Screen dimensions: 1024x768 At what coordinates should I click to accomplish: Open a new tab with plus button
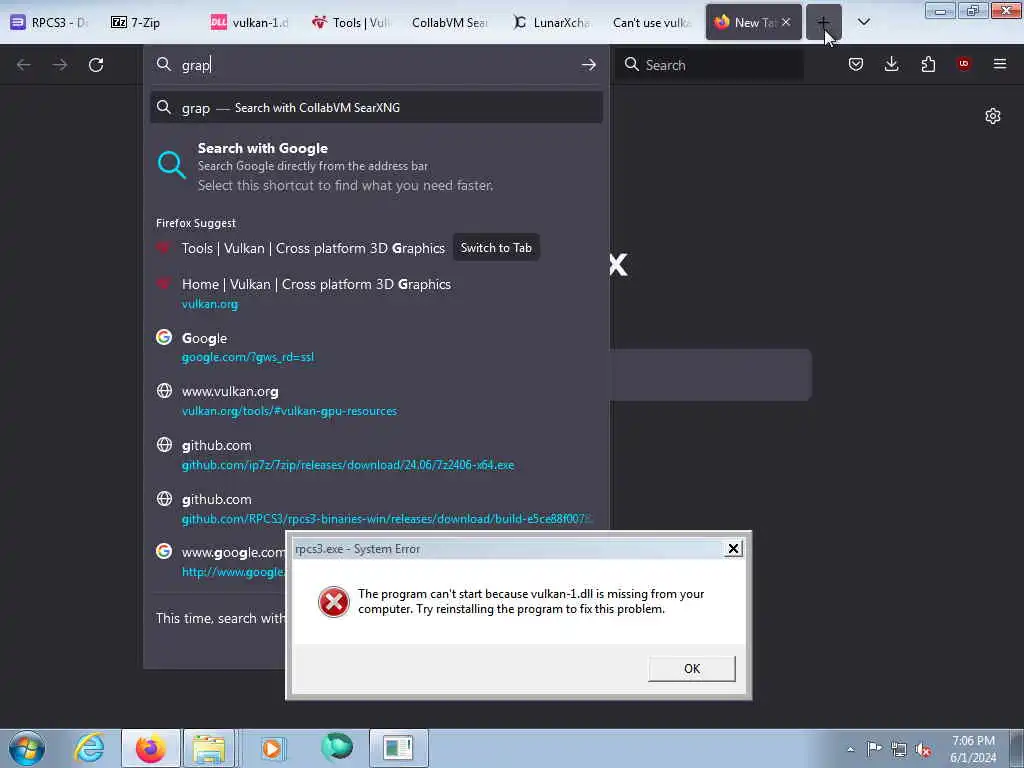click(x=824, y=22)
